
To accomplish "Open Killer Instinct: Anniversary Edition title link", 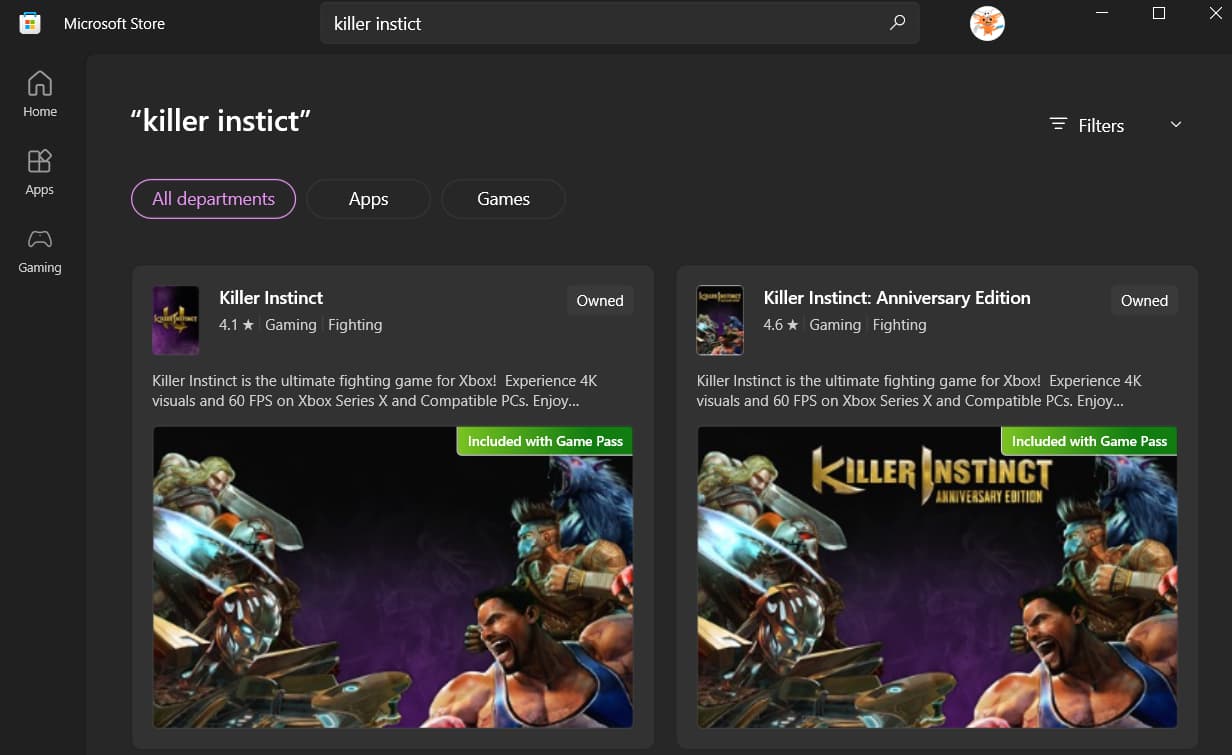I will pyautogui.click(x=897, y=298).
